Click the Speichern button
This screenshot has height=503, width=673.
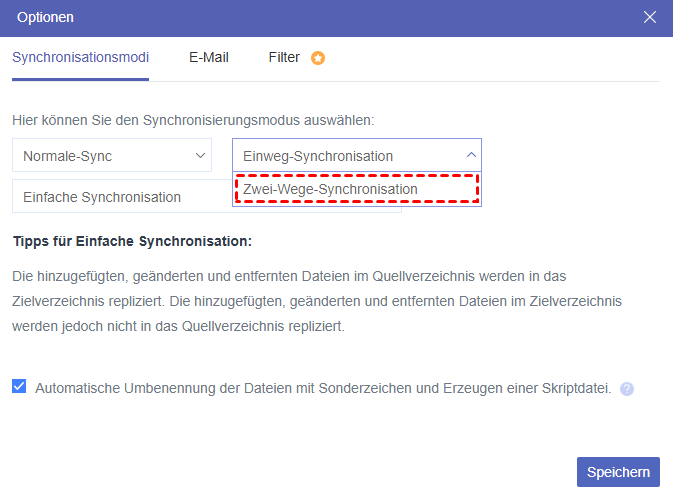pos(618,472)
